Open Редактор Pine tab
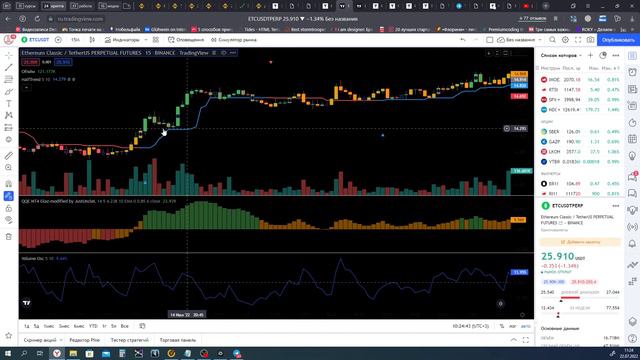This screenshot has height=360, width=640. click(x=84, y=340)
